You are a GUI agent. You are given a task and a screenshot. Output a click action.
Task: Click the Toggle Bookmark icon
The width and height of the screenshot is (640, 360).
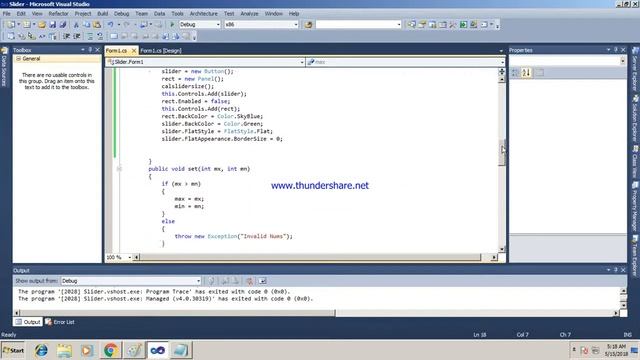[113, 36]
